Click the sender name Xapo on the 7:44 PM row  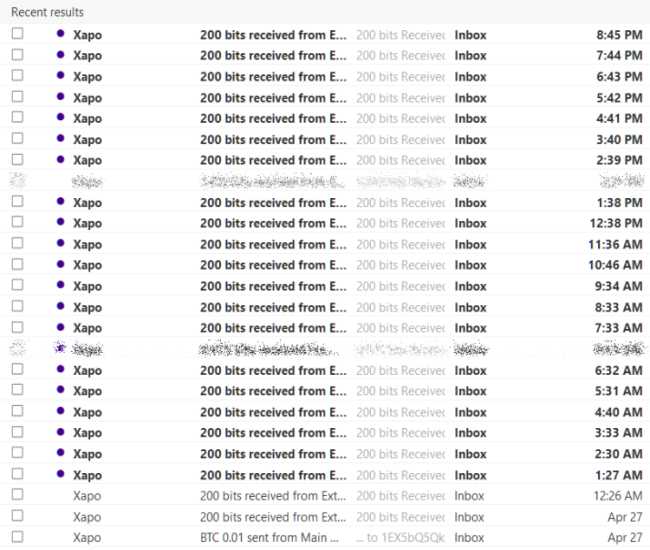click(87, 56)
